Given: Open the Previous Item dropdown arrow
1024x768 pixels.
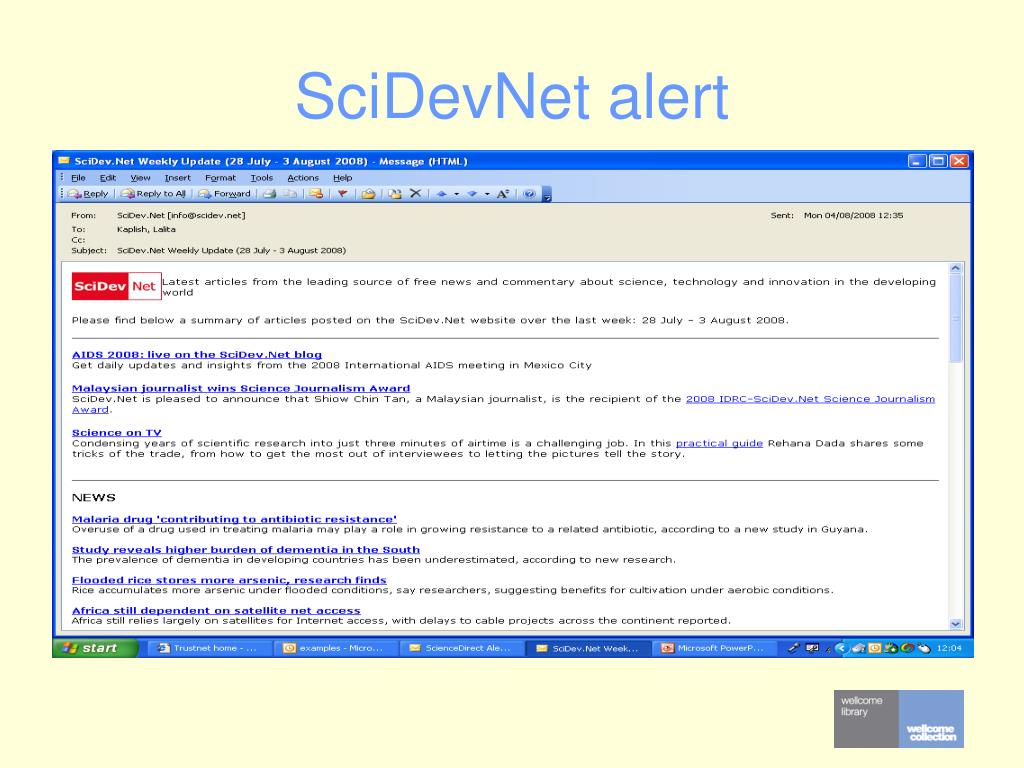Looking at the screenshot, I should [456, 194].
